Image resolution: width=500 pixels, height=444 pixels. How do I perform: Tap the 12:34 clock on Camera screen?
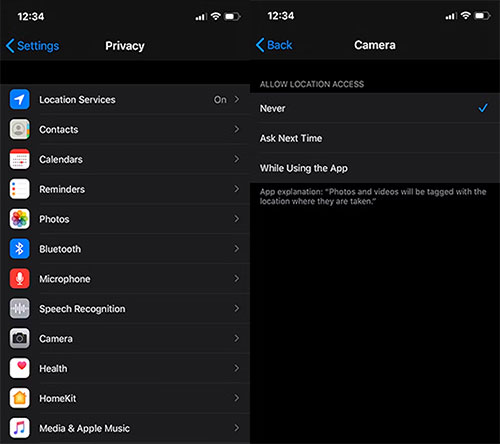pos(281,16)
